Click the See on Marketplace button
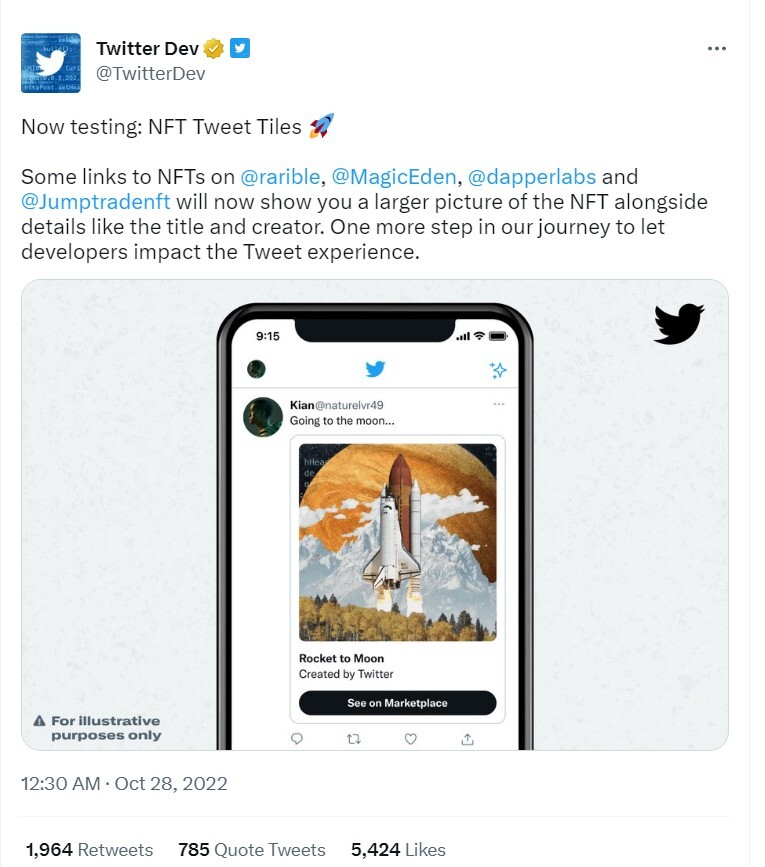 point(397,703)
